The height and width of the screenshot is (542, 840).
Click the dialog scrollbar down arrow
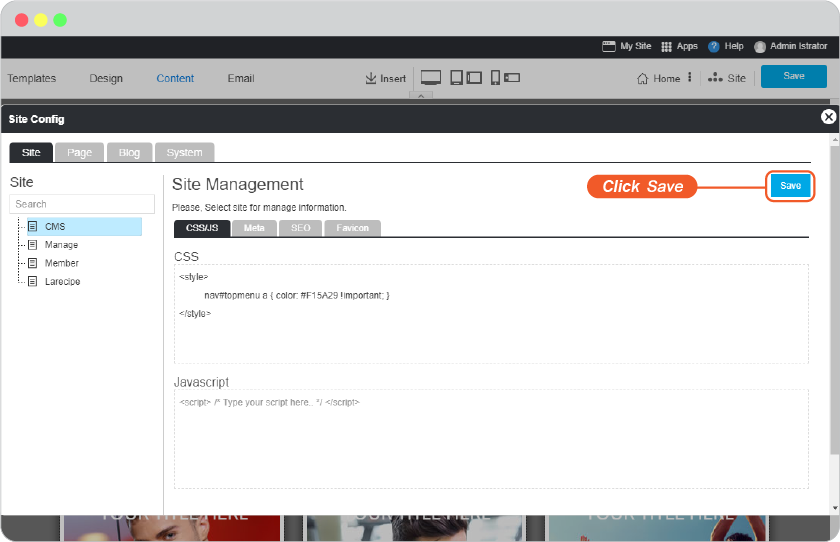835,508
